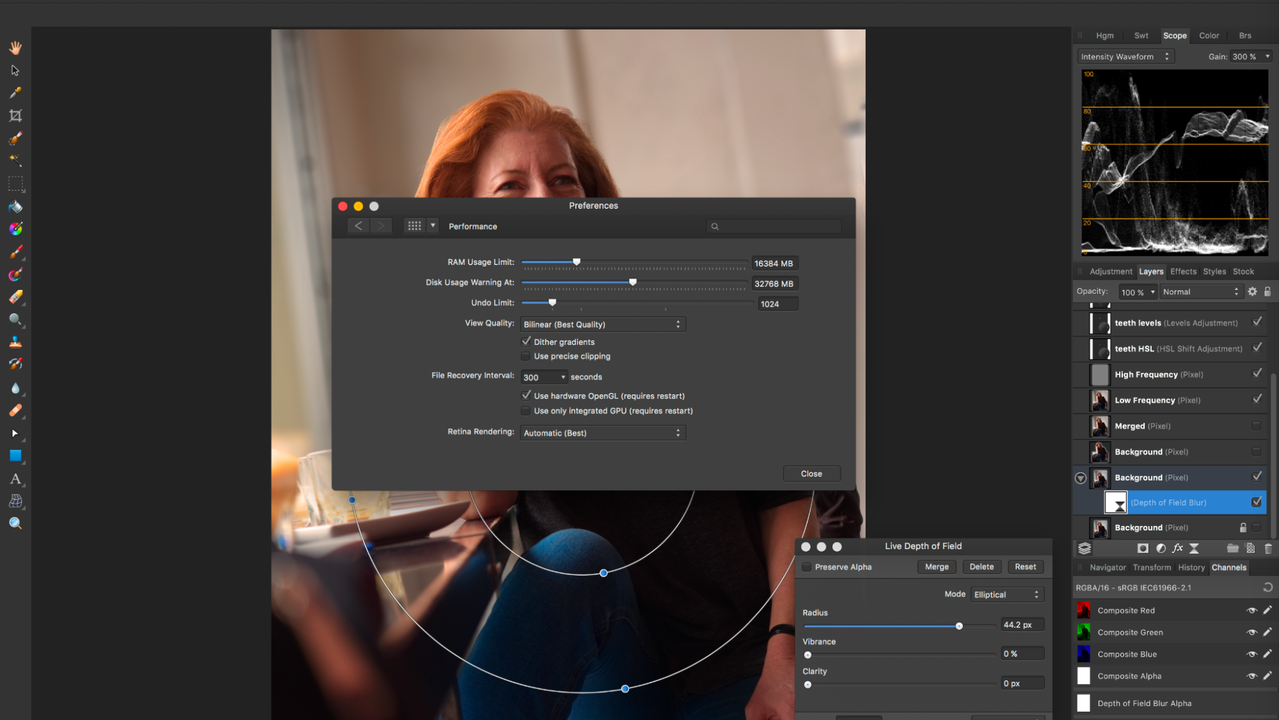Click the layer effects fx icon

[1178, 548]
